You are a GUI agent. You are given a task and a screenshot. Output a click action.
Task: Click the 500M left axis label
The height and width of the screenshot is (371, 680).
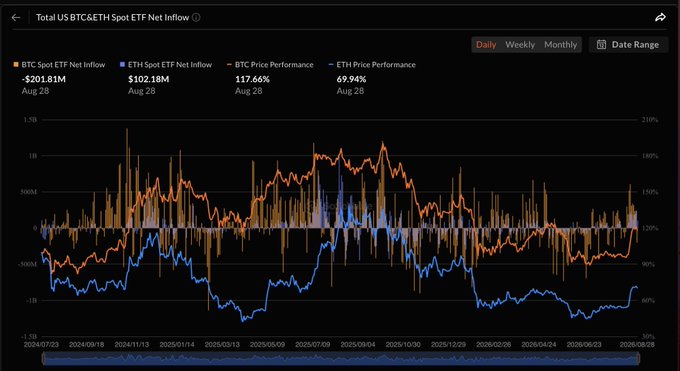coord(29,192)
